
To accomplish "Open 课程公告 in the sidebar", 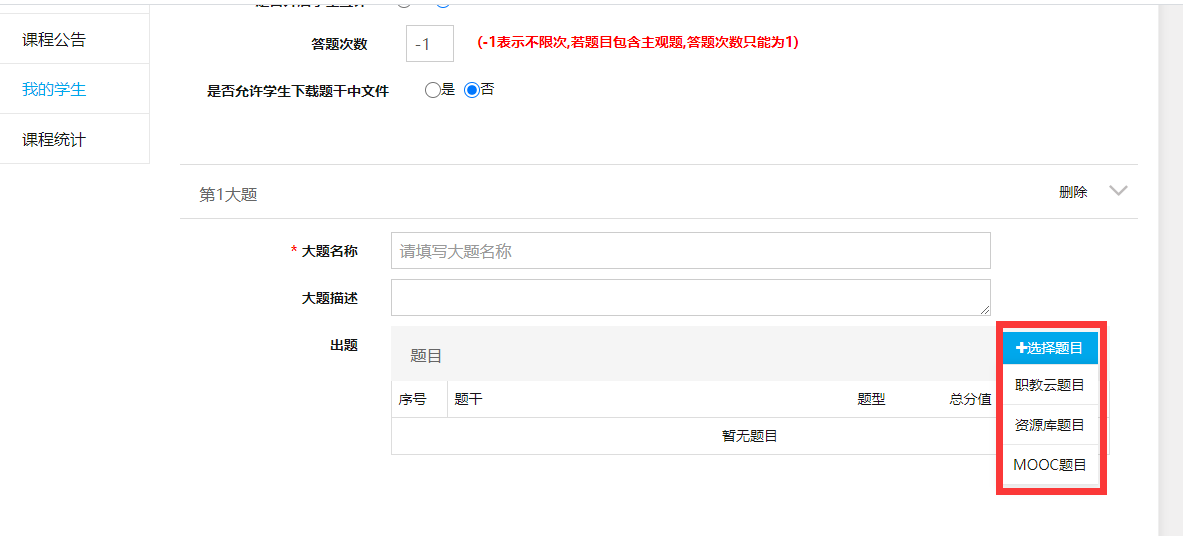I will tap(54, 39).
